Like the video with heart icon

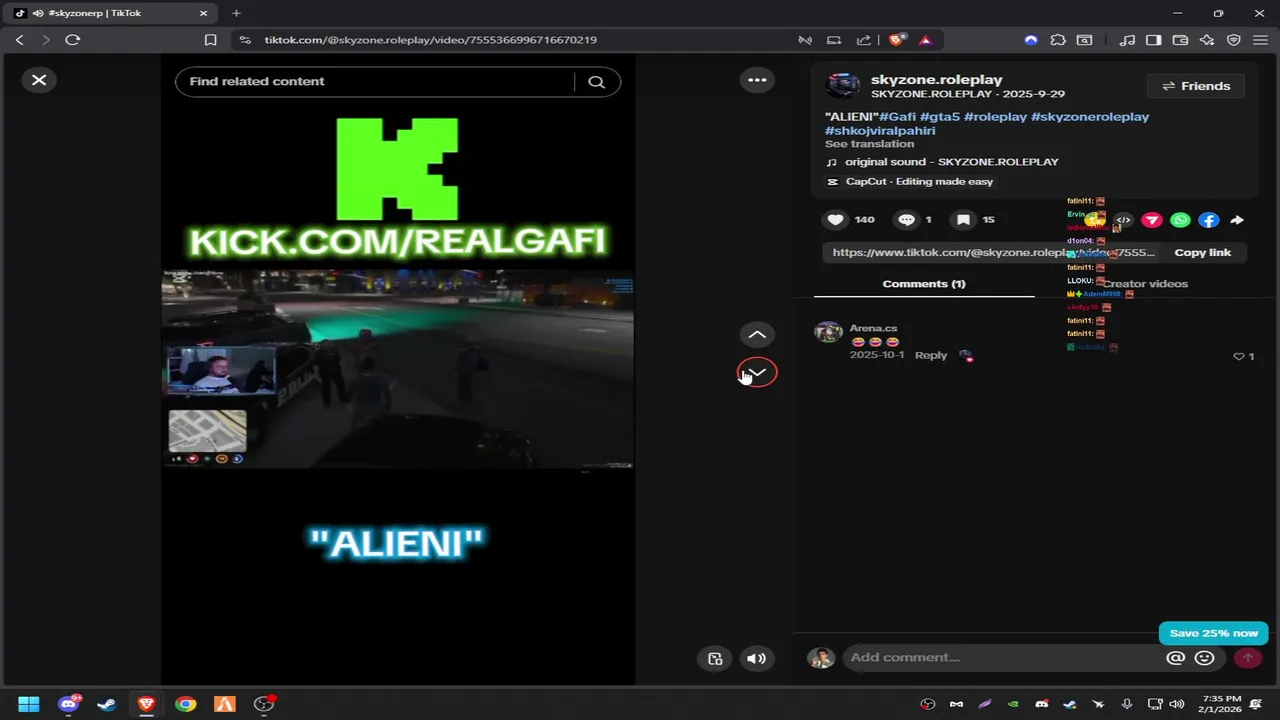pyautogui.click(x=836, y=220)
